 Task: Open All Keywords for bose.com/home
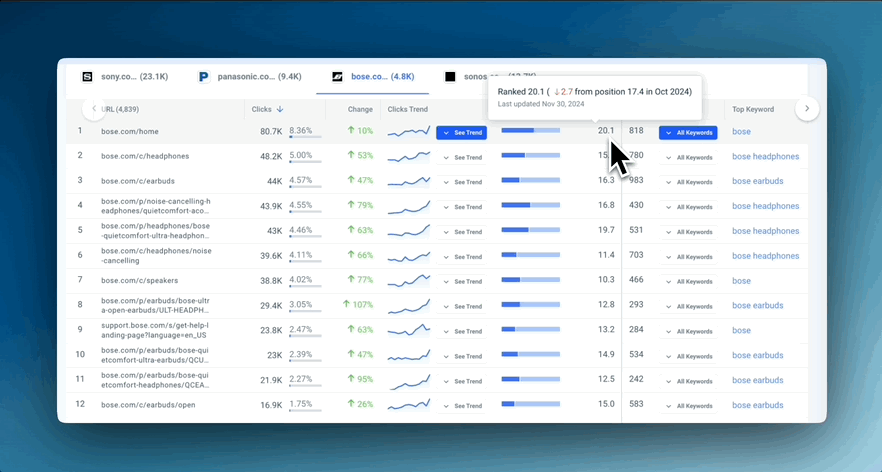tap(688, 133)
